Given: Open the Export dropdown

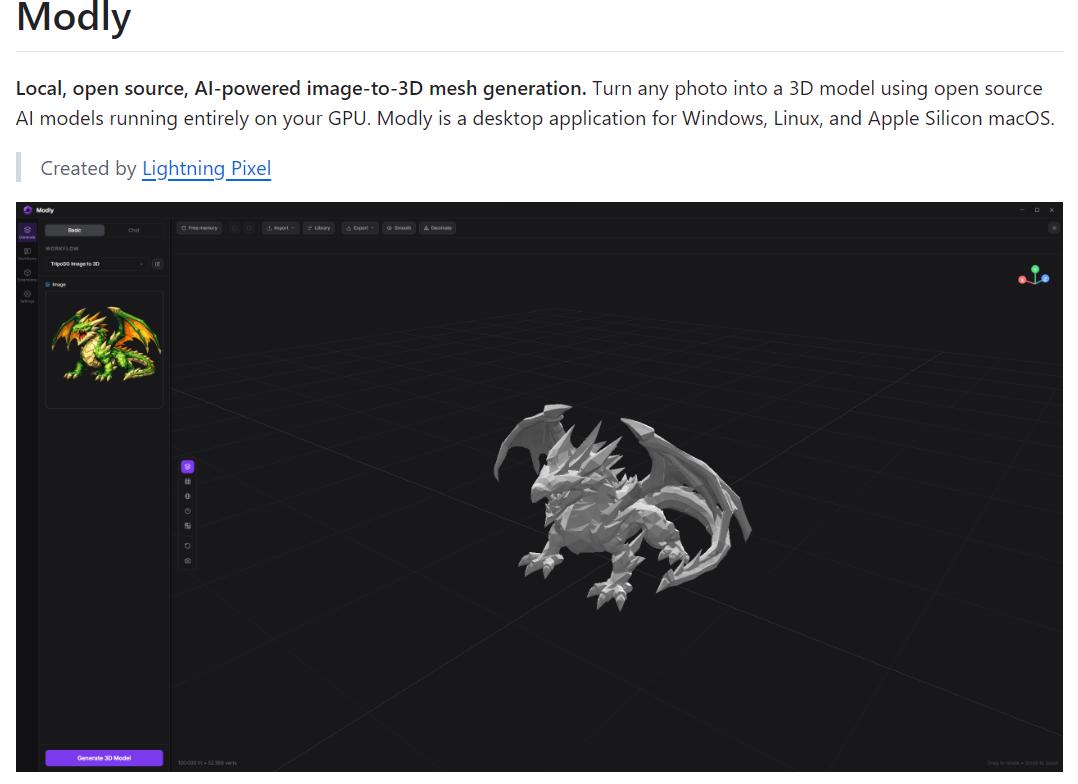Looking at the screenshot, I should pos(360,228).
